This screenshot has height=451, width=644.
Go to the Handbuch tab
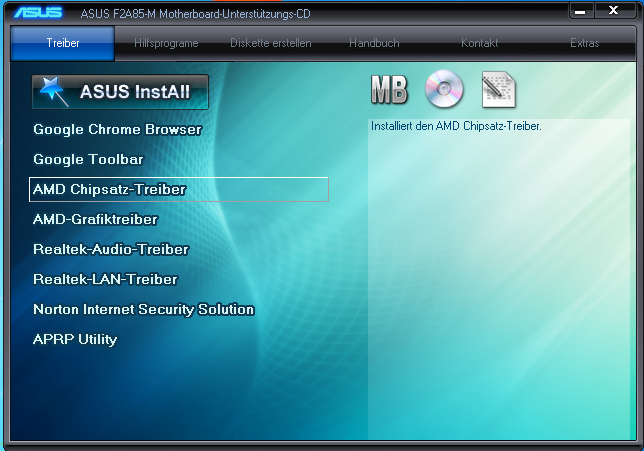tap(374, 43)
